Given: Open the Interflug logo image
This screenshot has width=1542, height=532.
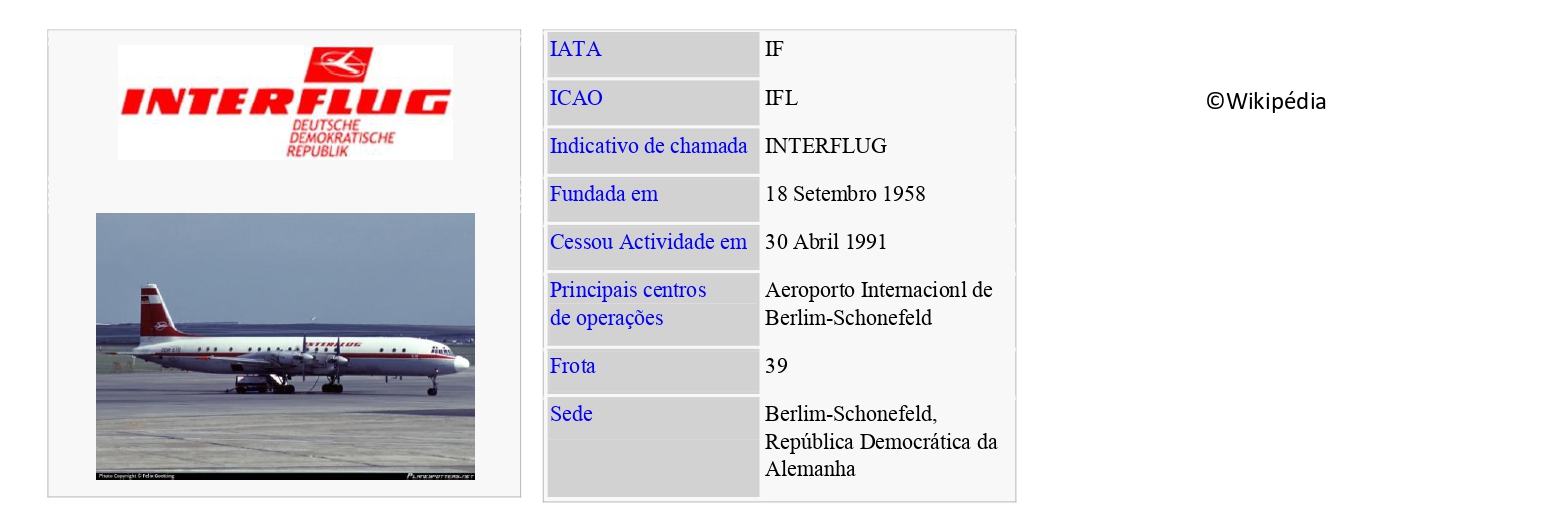Looking at the screenshot, I should [x=285, y=102].
